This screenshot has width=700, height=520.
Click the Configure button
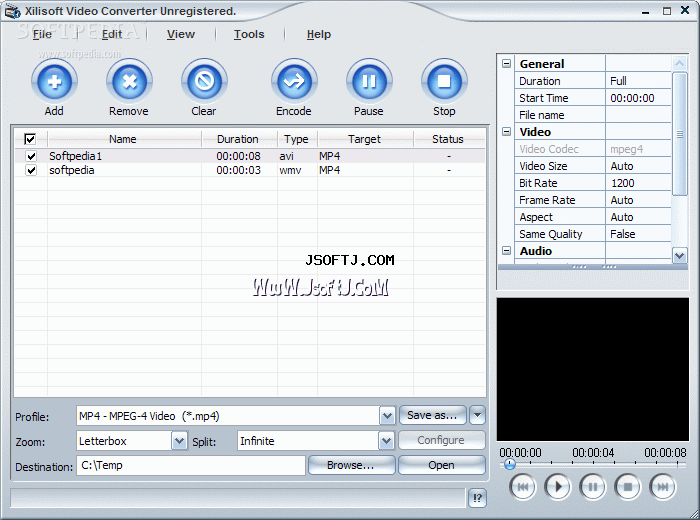pos(441,440)
